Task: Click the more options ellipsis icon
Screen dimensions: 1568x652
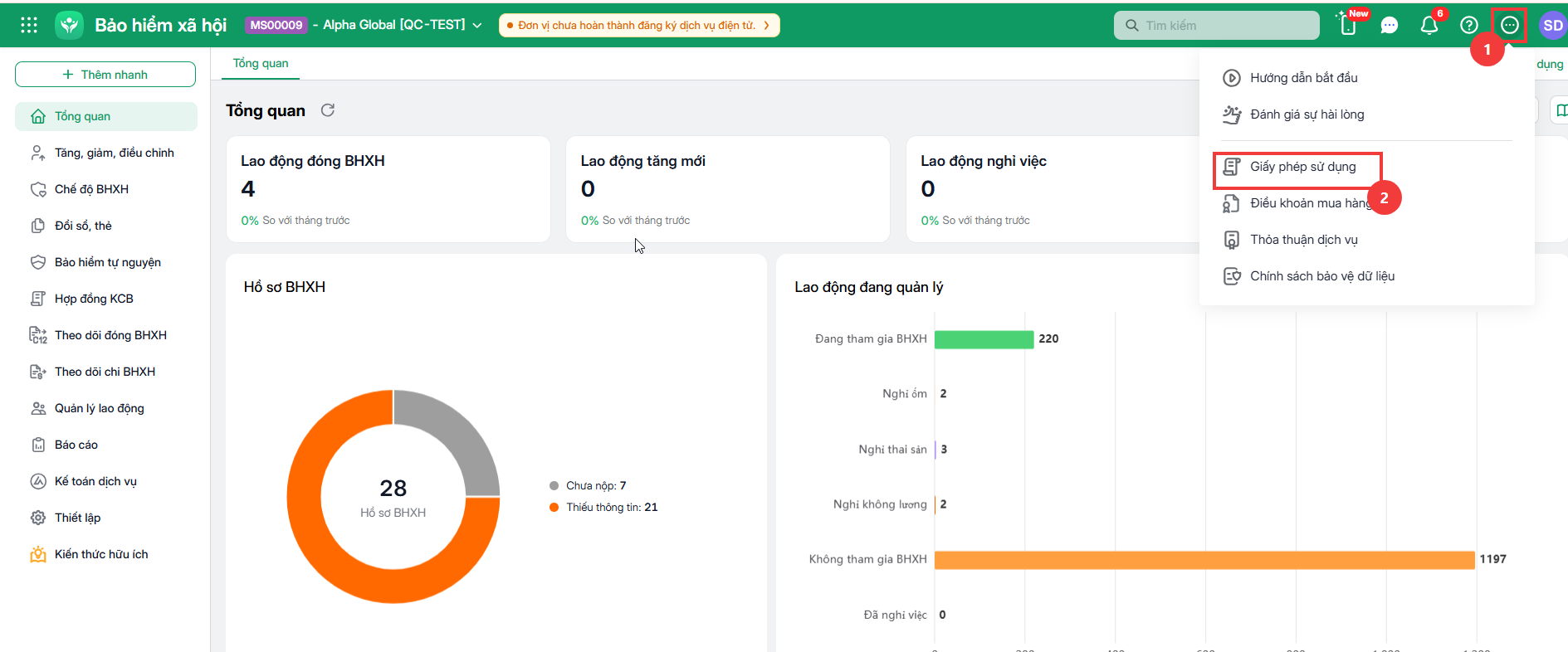Action: 1510,26
